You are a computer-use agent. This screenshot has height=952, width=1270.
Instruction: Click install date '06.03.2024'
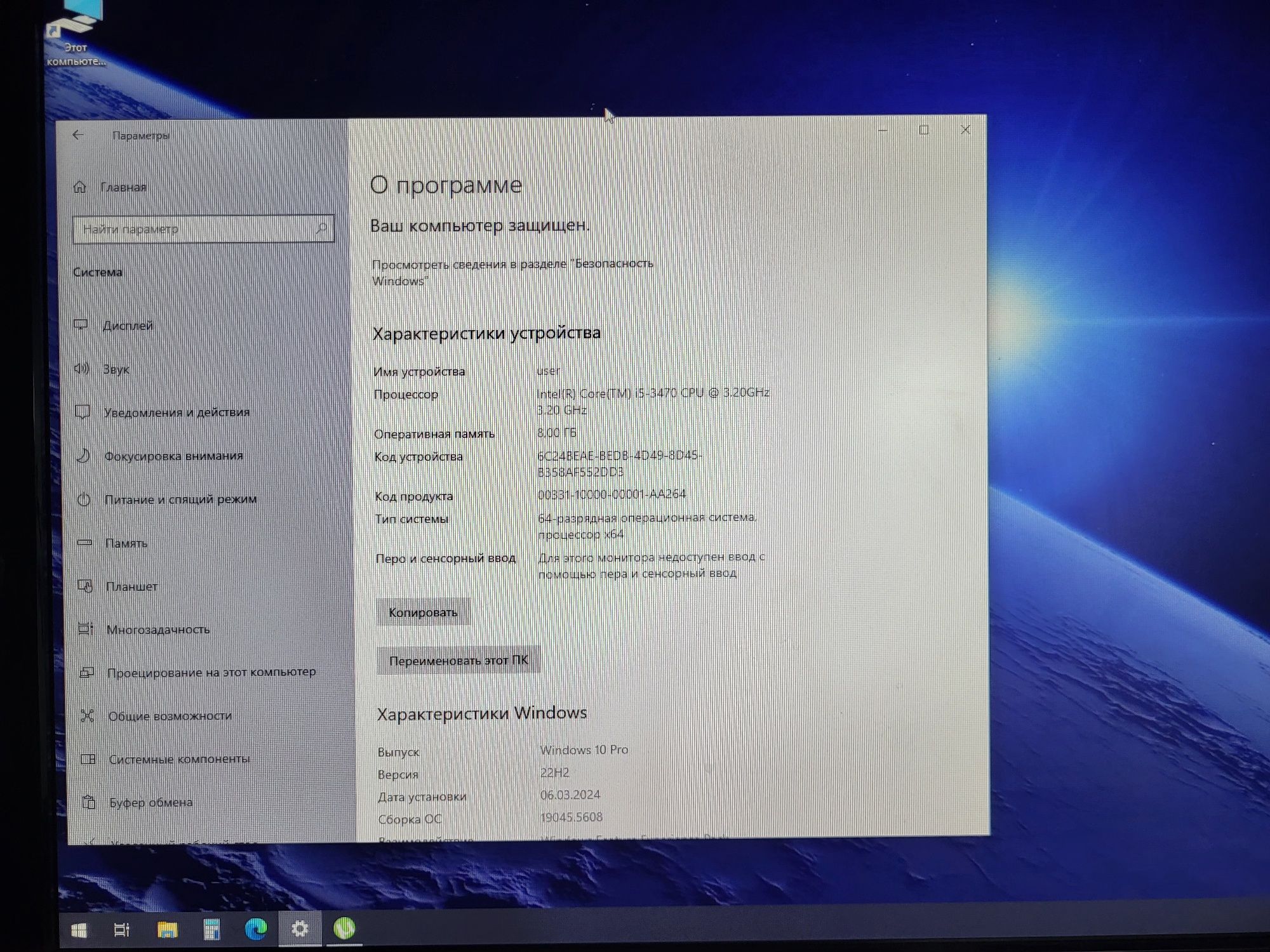570,795
